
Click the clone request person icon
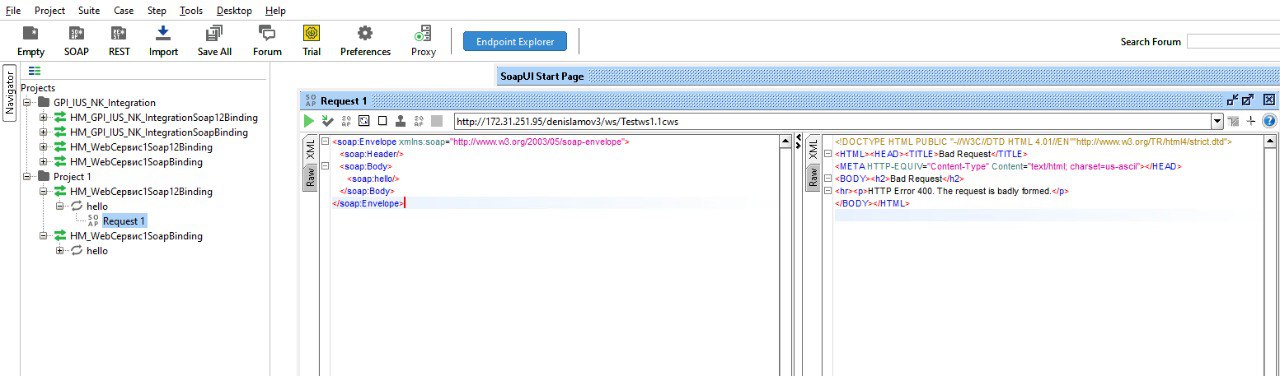[x=400, y=121]
